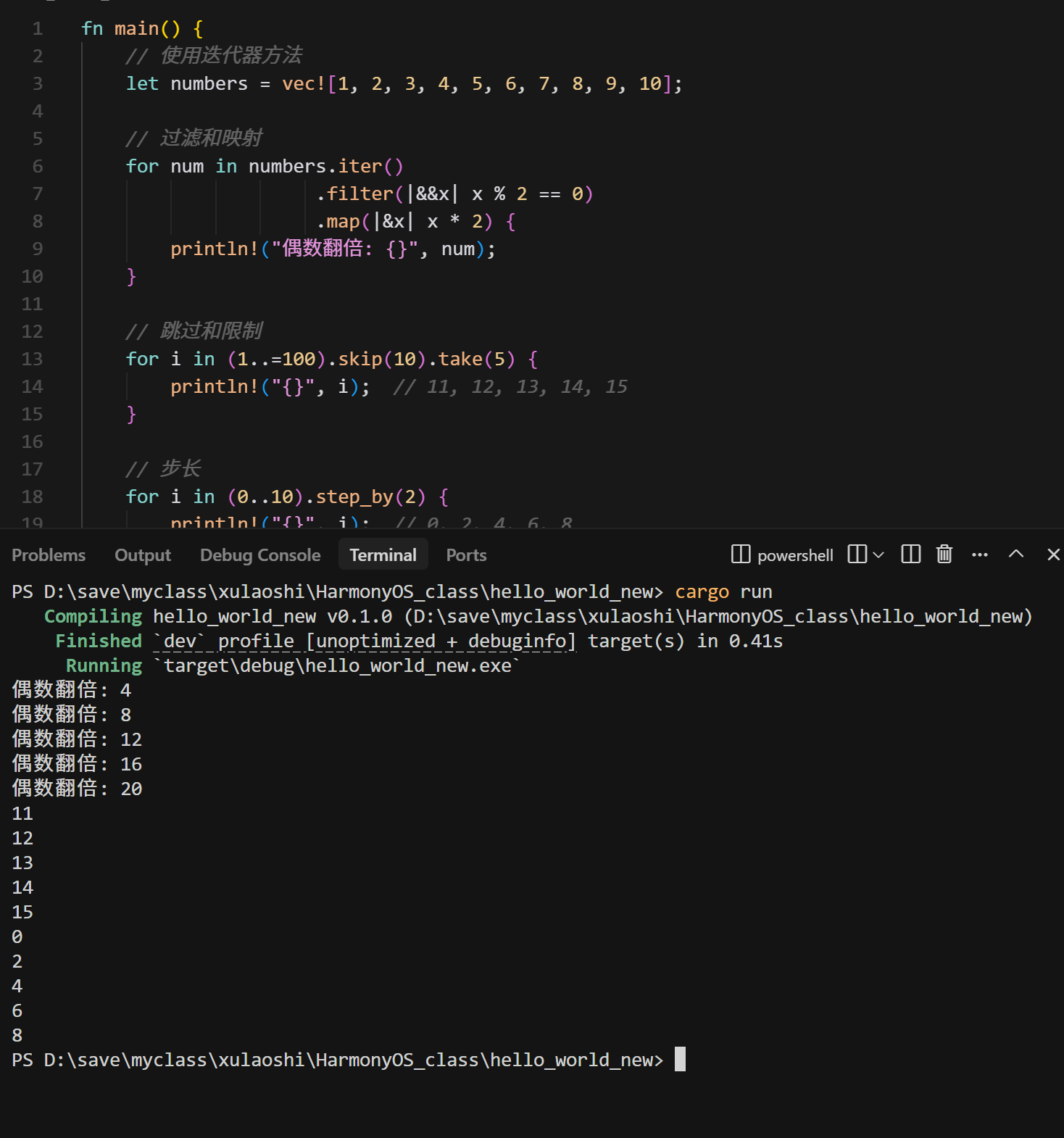Image resolution: width=1064 pixels, height=1138 pixels.
Task: Click the comment '// 跳过和限制'
Action: pos(194,332)
